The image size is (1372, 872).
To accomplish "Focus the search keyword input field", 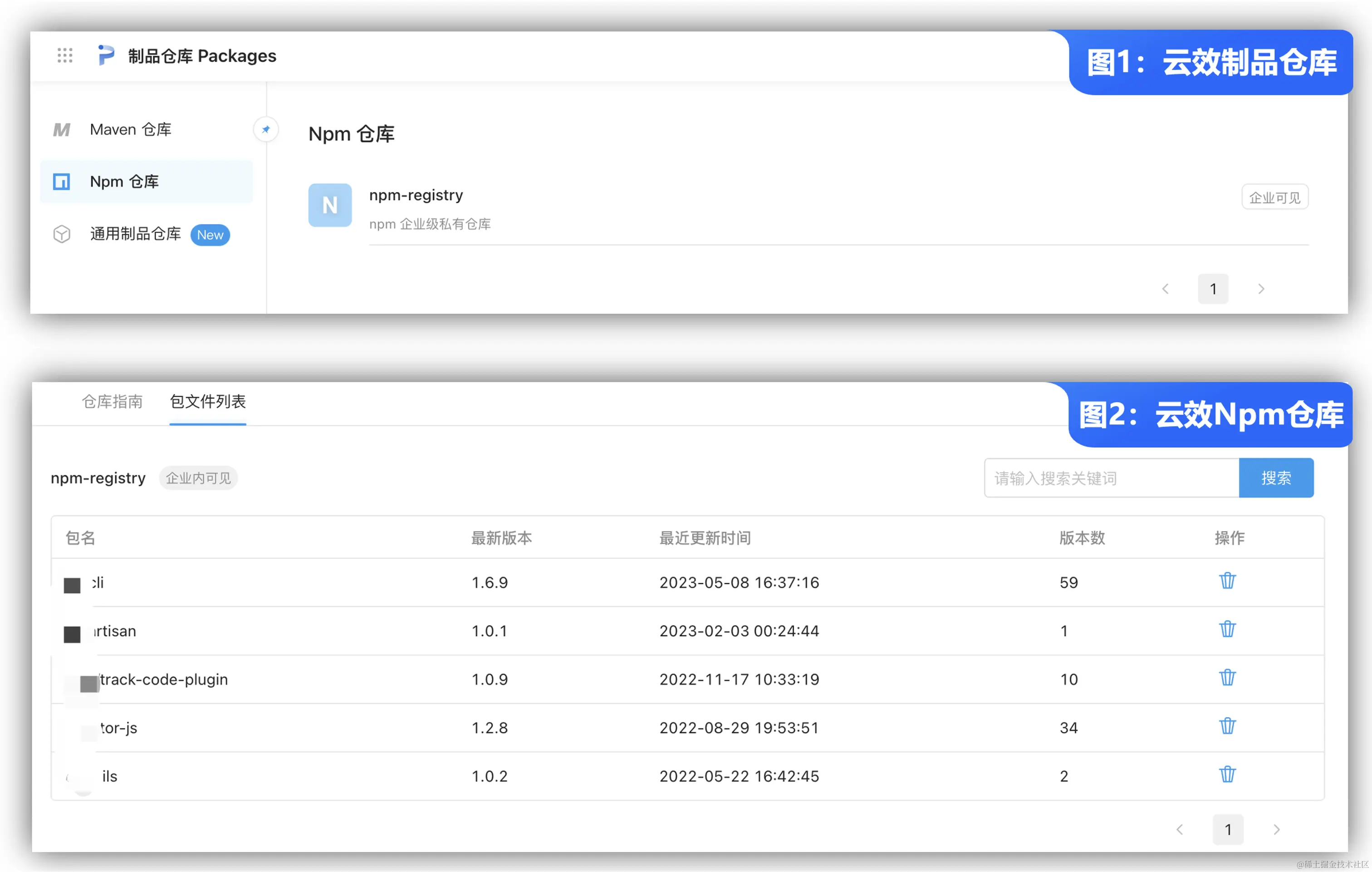I will click(1111, 478).
